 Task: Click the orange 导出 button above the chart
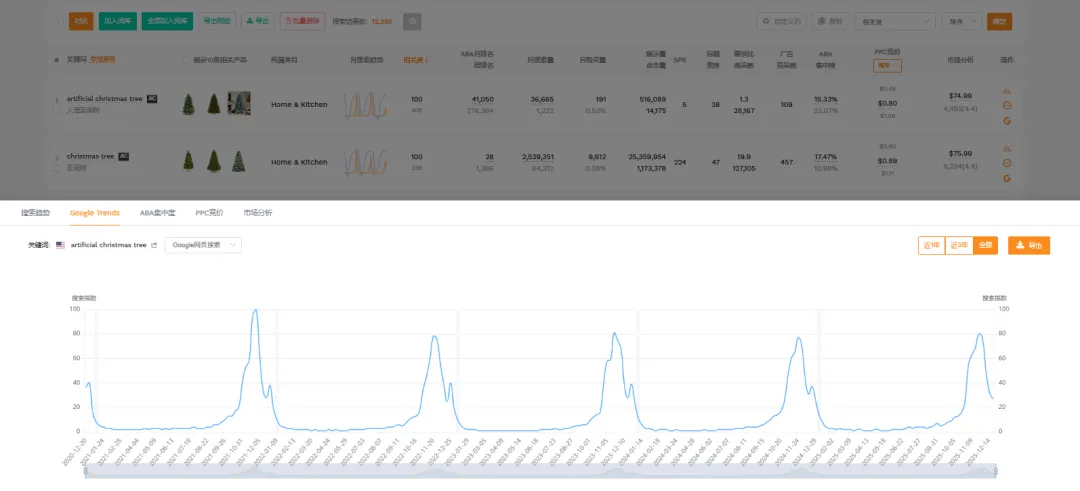click(x=1029, y=245)
